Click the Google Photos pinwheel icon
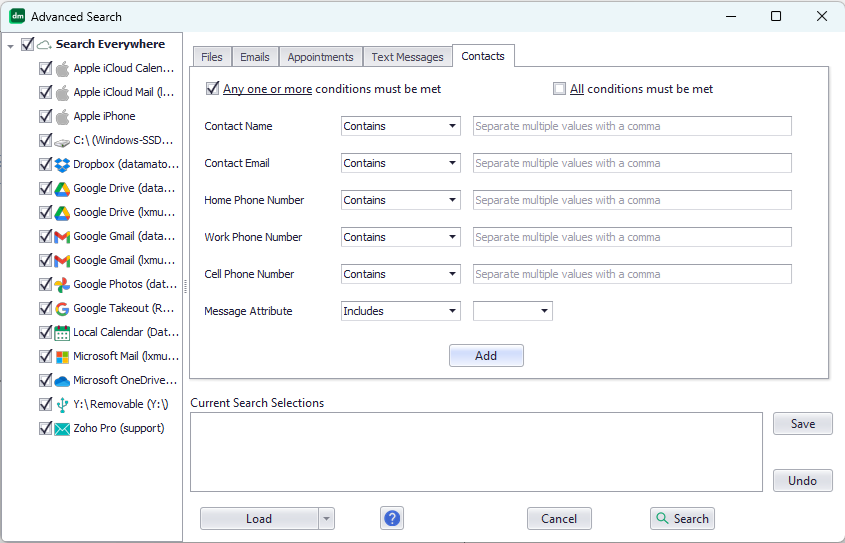Screen dimensions: 845x543 63,284
